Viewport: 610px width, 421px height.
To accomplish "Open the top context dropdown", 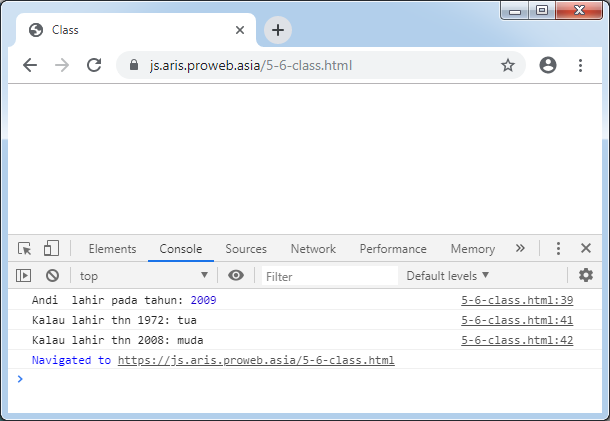I will (x=144, y=275).
